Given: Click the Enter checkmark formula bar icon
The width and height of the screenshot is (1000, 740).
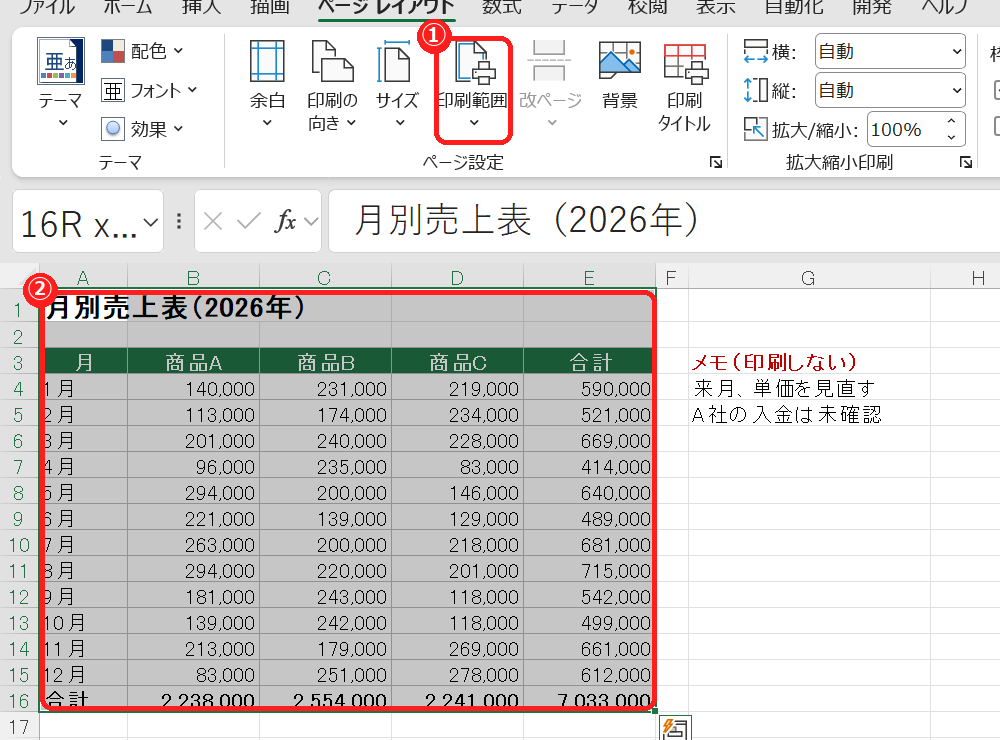Looking at the screenshot, I should (x=248, y=221).
